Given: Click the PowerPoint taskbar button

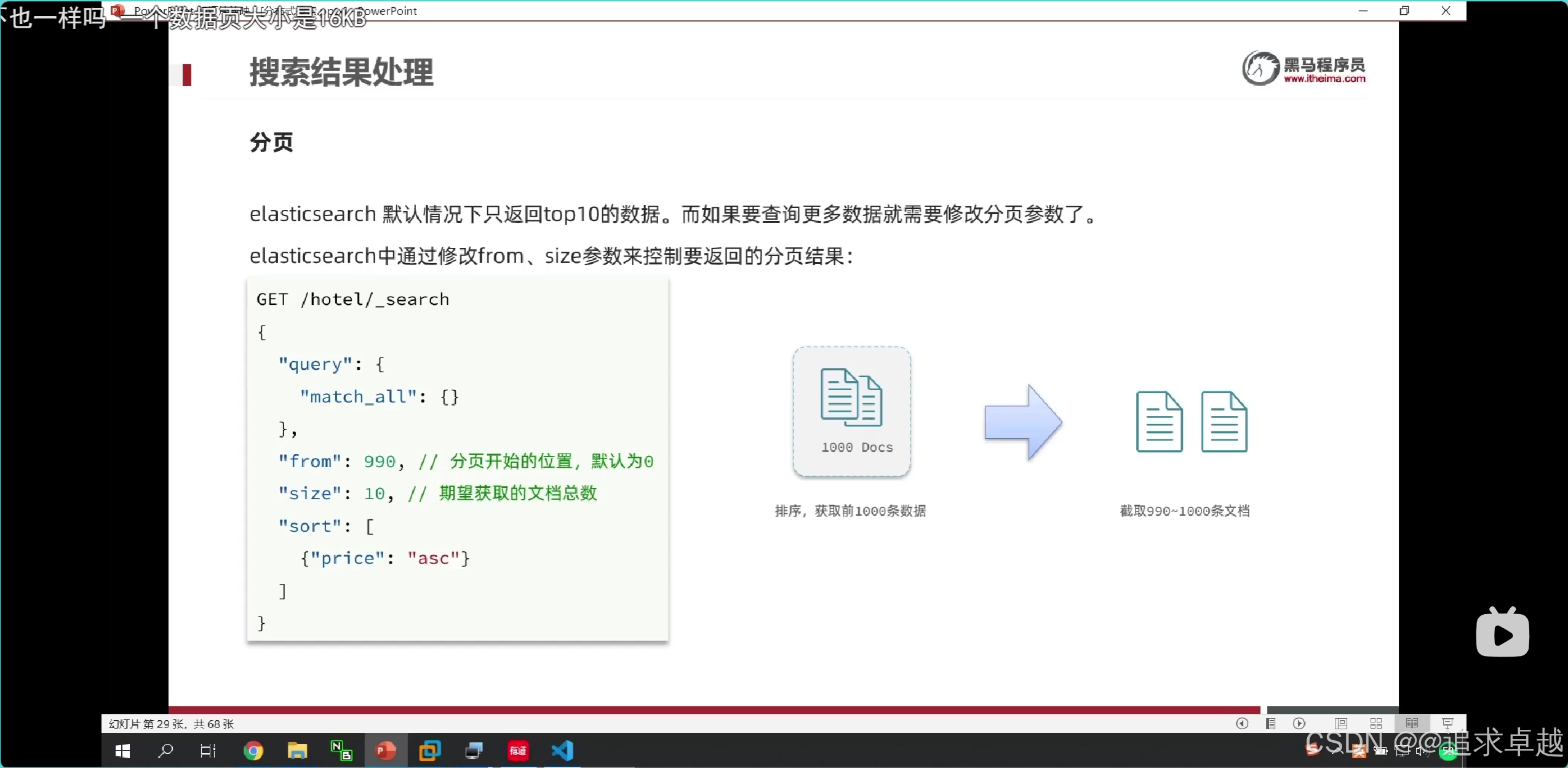Looking at the screenshot, I should 386,751.
